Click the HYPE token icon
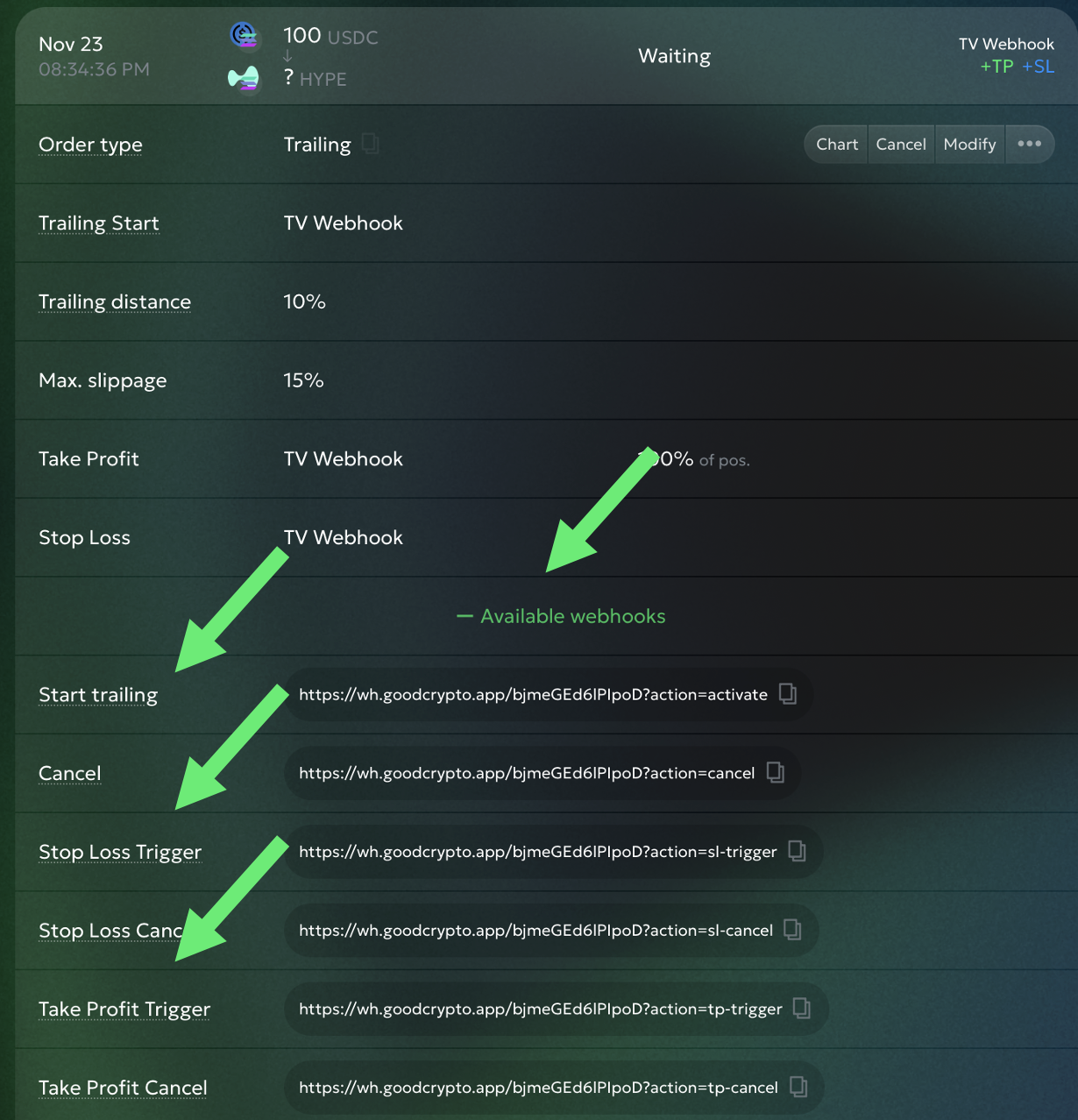 pos(243,79)
